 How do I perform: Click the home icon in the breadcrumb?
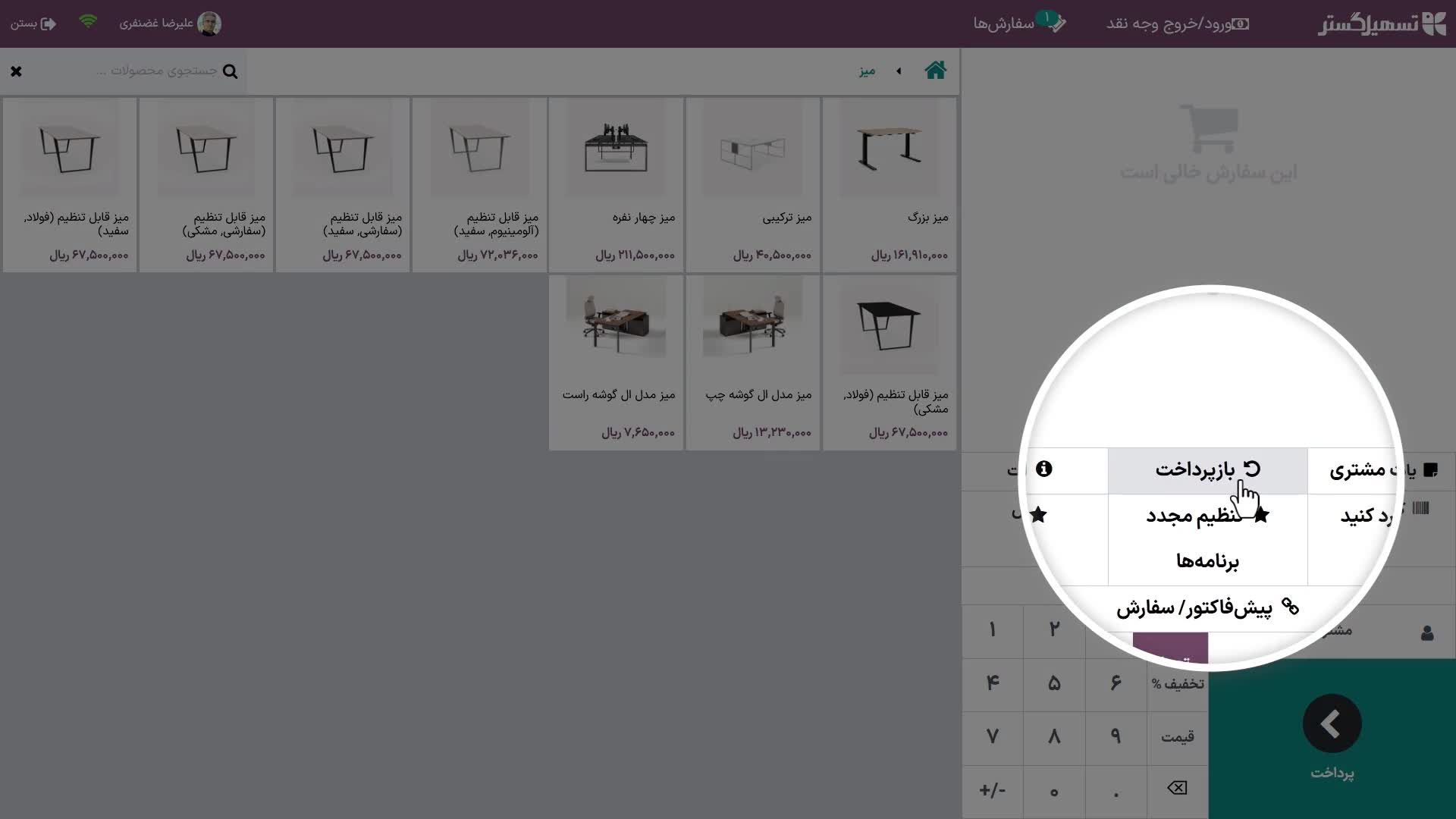[936, 71]
